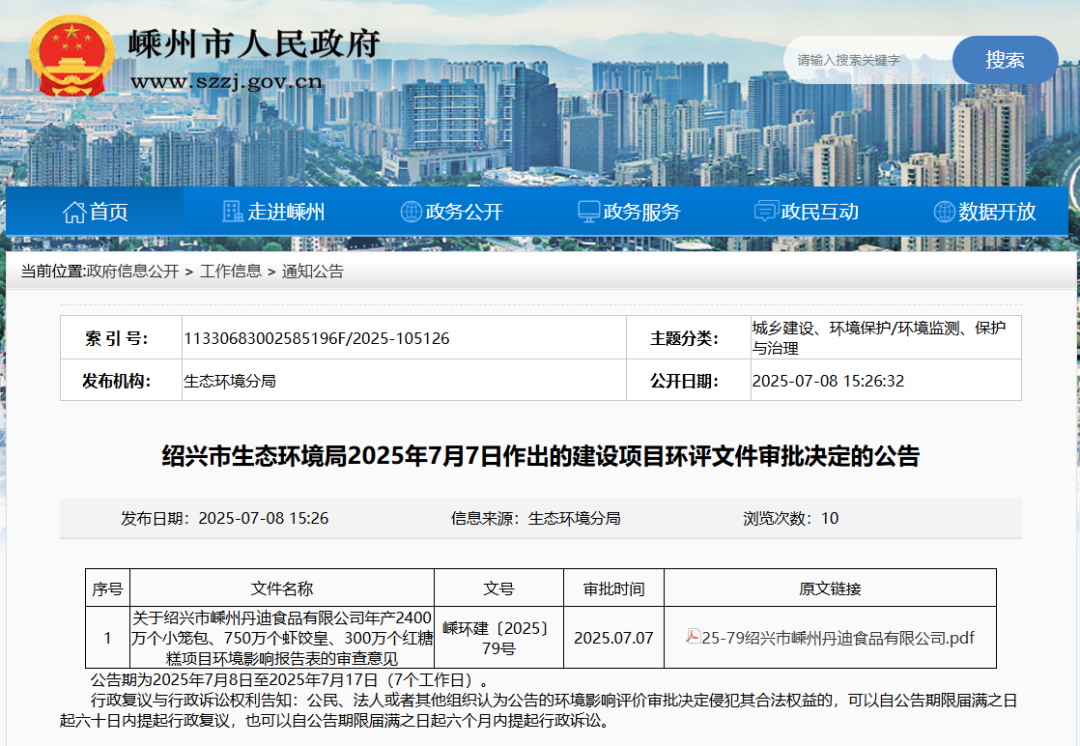Click the globe icon beside 政务公开

(x=411, y=212)
